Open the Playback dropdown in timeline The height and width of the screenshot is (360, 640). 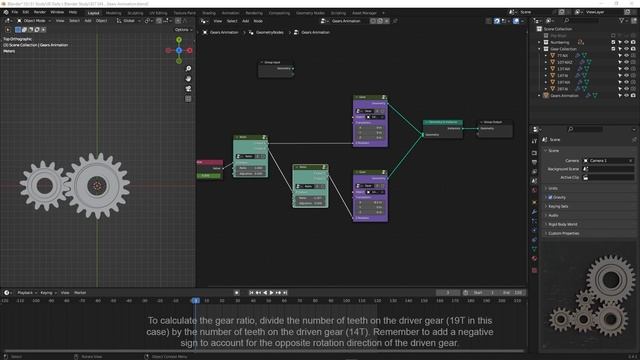27,293
